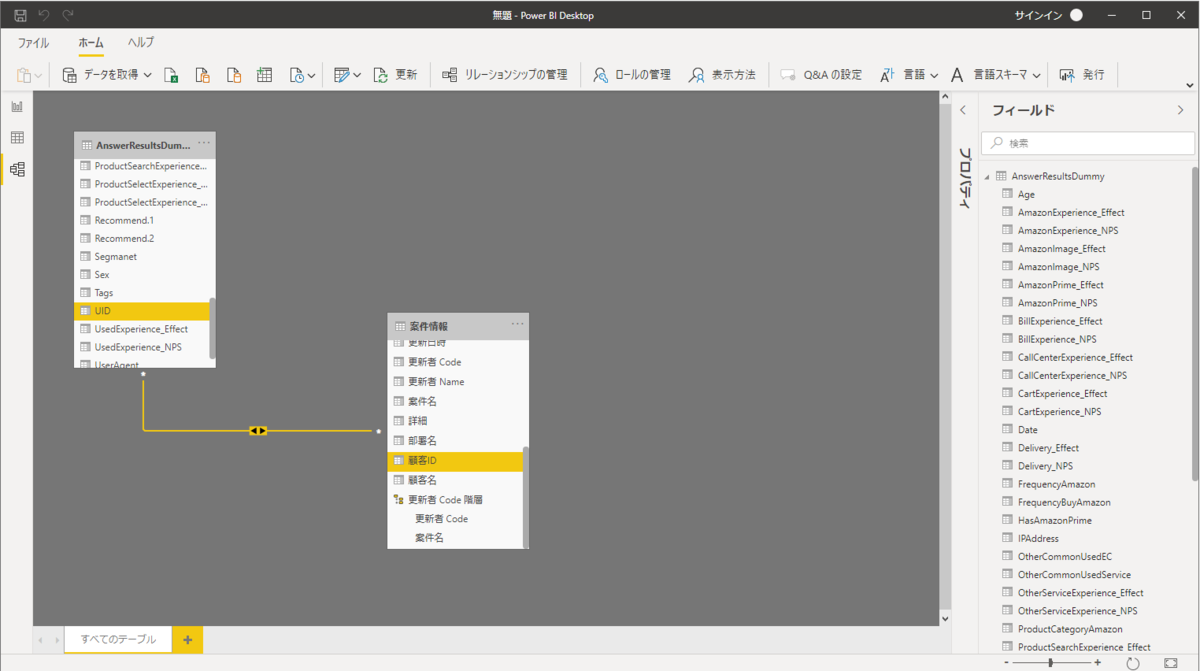1200x671 pixels.
Task: Select 顧客名 field in 案件情報 card
Action: (x=455, y=480)
